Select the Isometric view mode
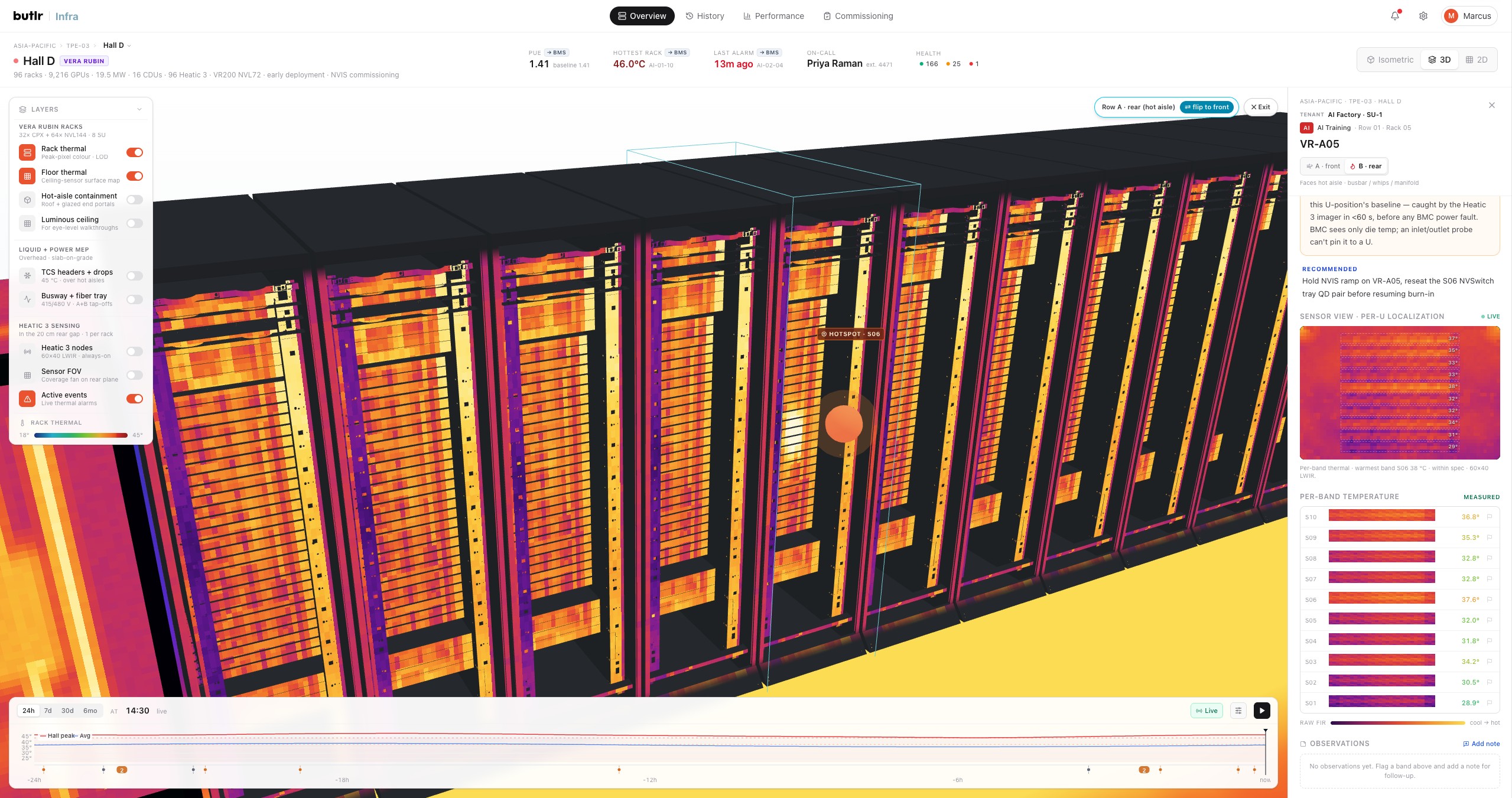 click(x=1390, y=60)
